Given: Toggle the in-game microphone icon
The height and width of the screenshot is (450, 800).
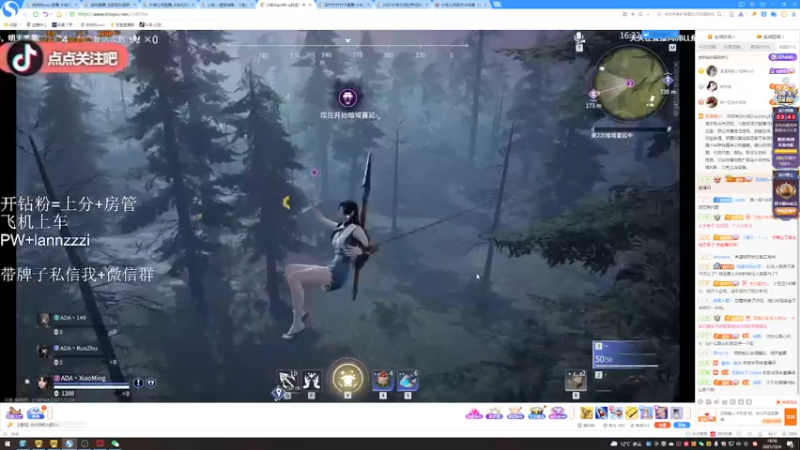Looking at the screenshot, I should click(x=579, y=37).
